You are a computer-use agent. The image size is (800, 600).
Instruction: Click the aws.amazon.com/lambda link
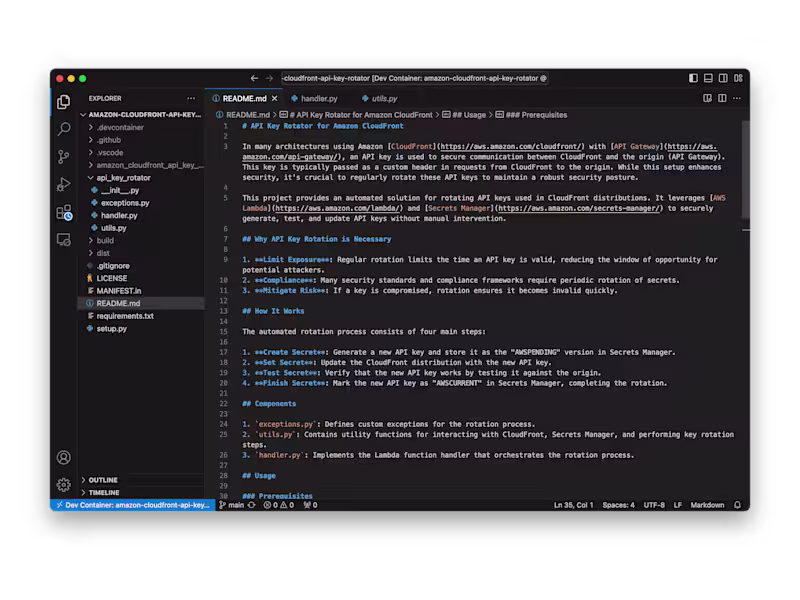click(337, 208)
